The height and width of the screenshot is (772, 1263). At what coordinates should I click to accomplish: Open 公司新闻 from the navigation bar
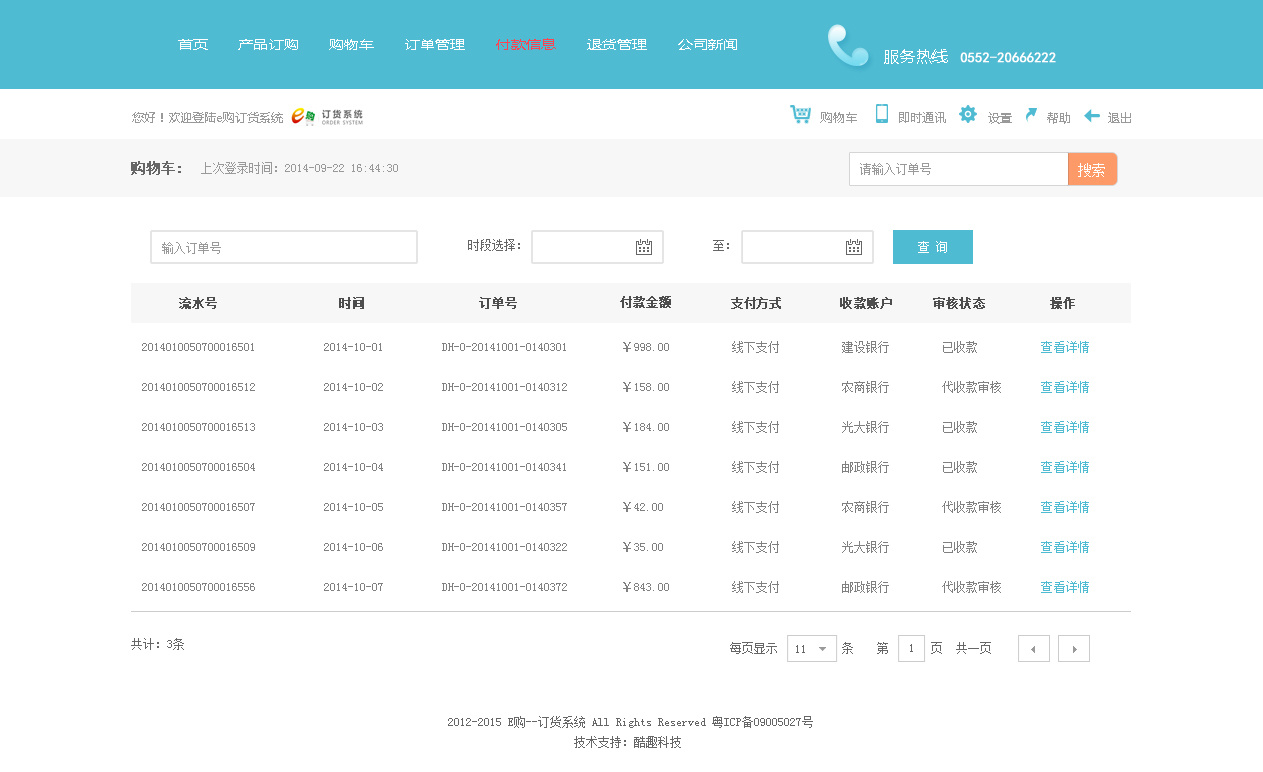tap(707, 44)
